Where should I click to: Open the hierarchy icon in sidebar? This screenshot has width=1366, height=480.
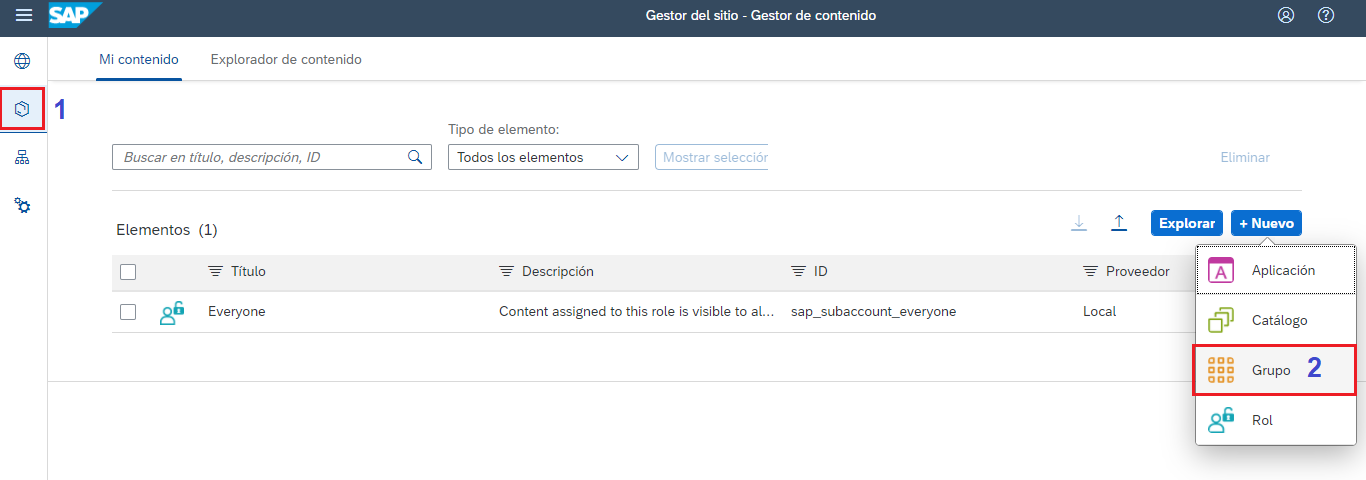click(x=22, y=157)
